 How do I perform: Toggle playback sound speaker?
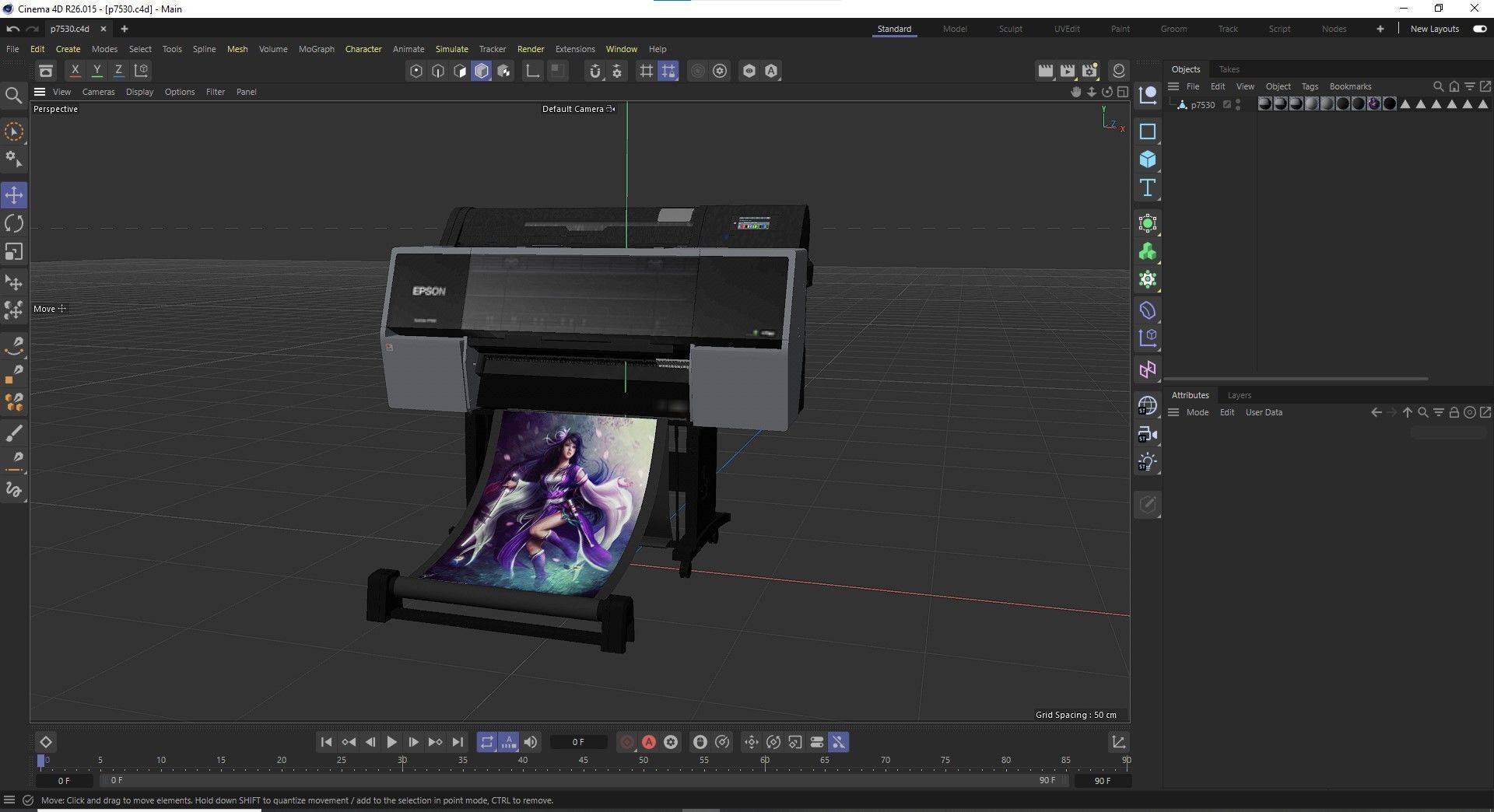click(531, 742)
